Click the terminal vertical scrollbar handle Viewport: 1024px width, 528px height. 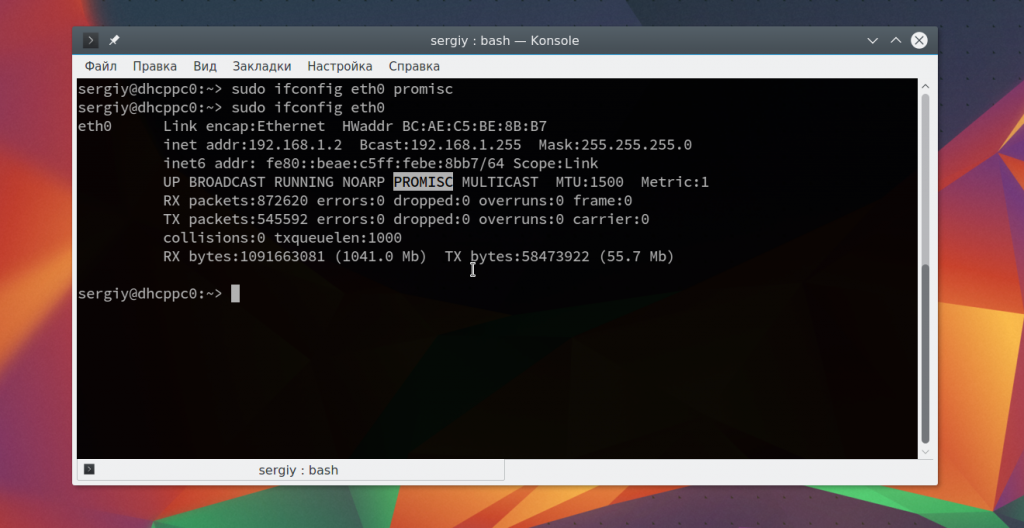pos(925,355)
